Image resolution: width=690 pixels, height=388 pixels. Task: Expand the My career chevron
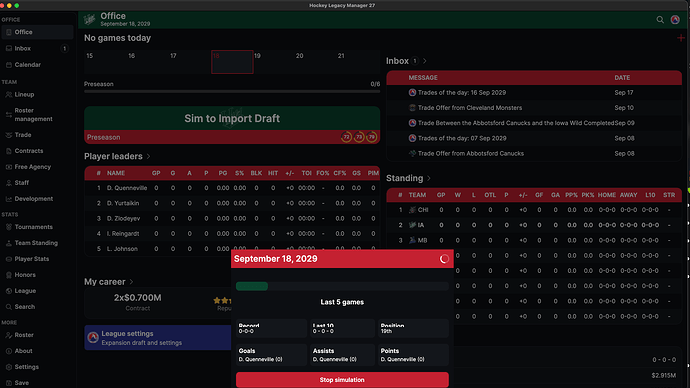coord(131,282)
